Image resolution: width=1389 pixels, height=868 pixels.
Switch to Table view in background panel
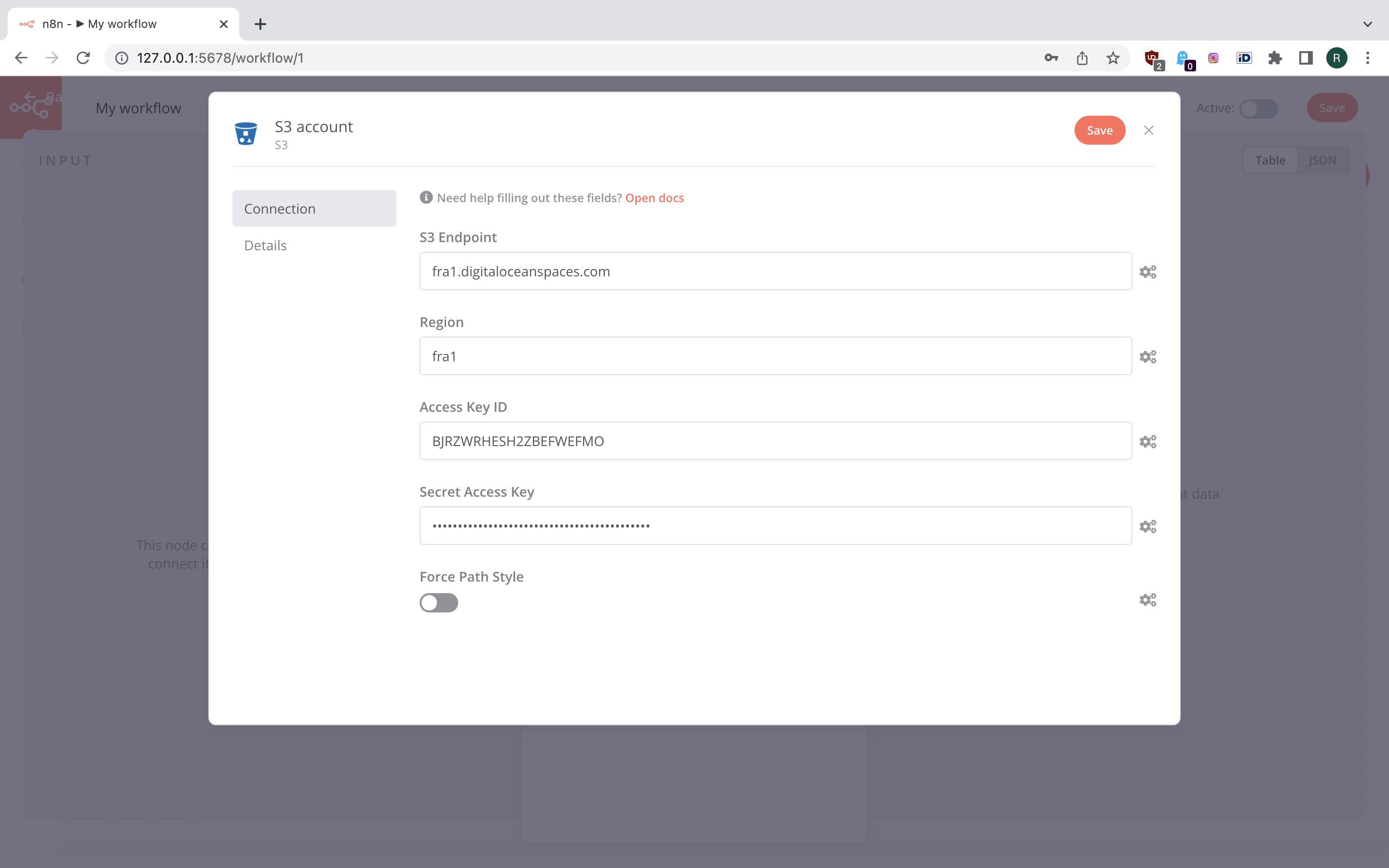coord(1269,160)
